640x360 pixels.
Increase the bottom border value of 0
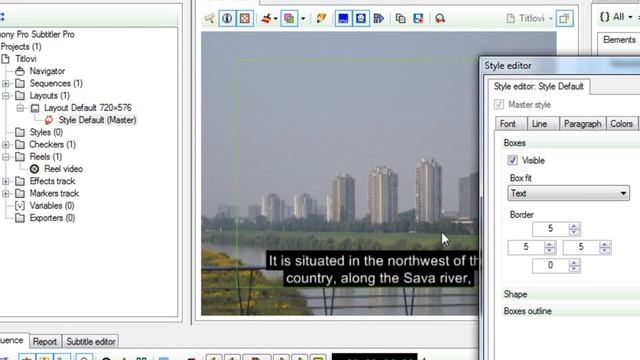(574, 262)
